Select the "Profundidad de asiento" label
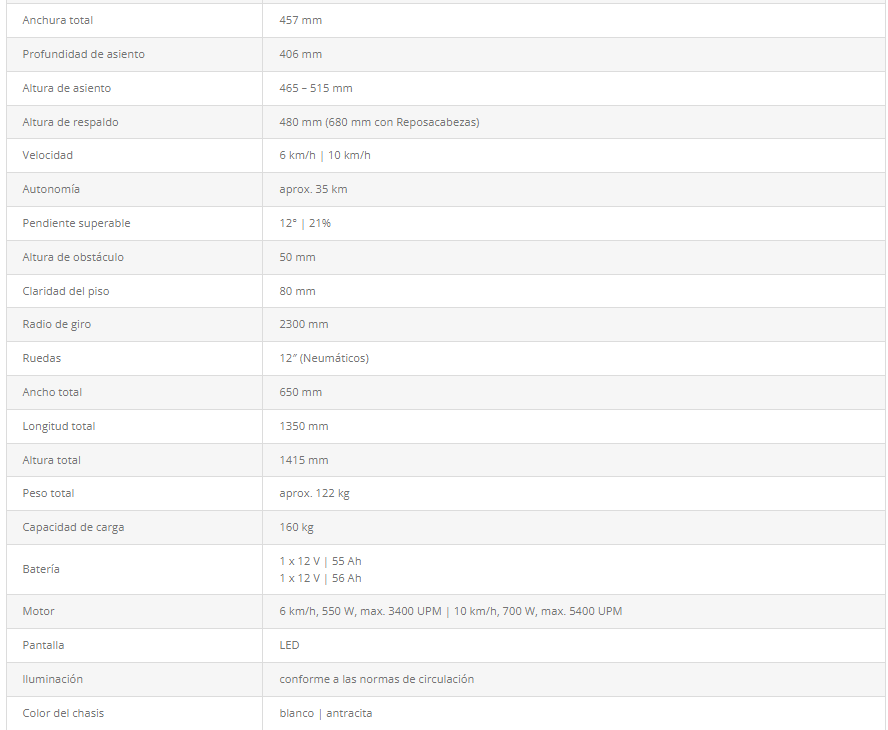Screen dimensions: 888x730 point(83,54)
